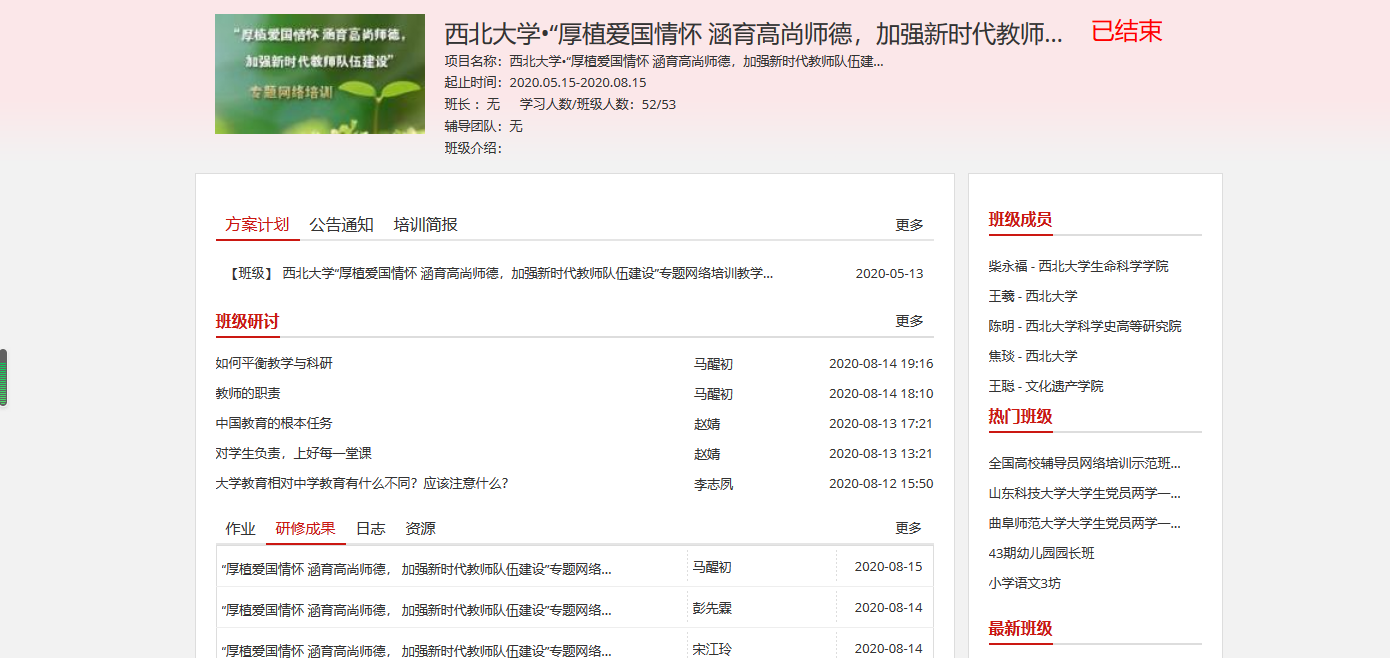
Task: Open the 小学语文3坊 class link
Action: click(x=1025, y=583)
